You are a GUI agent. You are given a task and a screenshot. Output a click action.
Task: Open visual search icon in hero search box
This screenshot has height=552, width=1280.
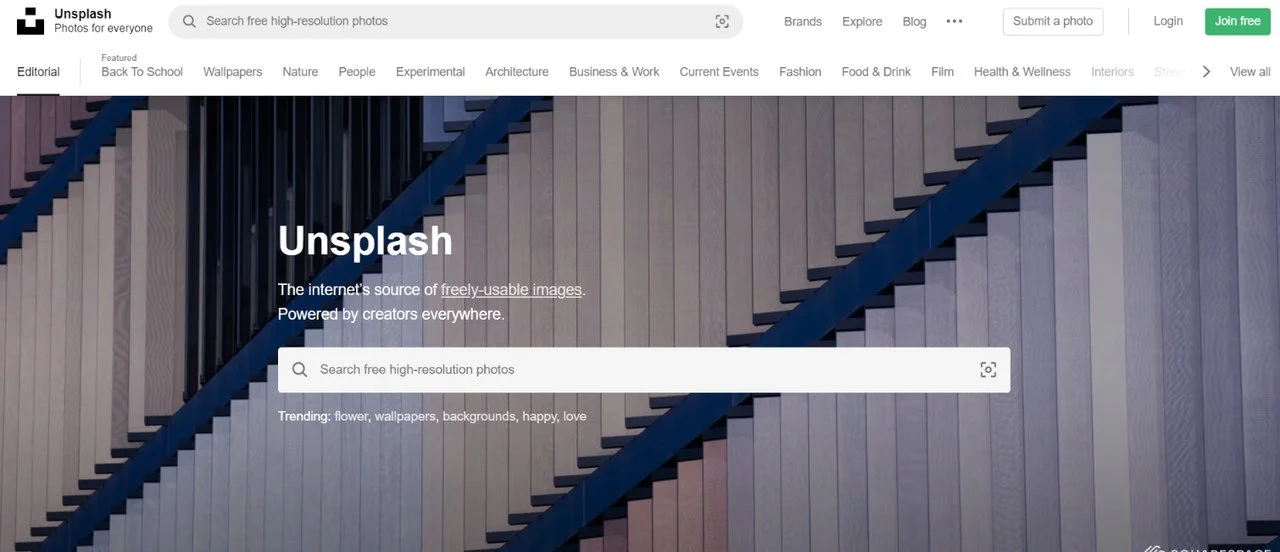click(x=988, y=370)
